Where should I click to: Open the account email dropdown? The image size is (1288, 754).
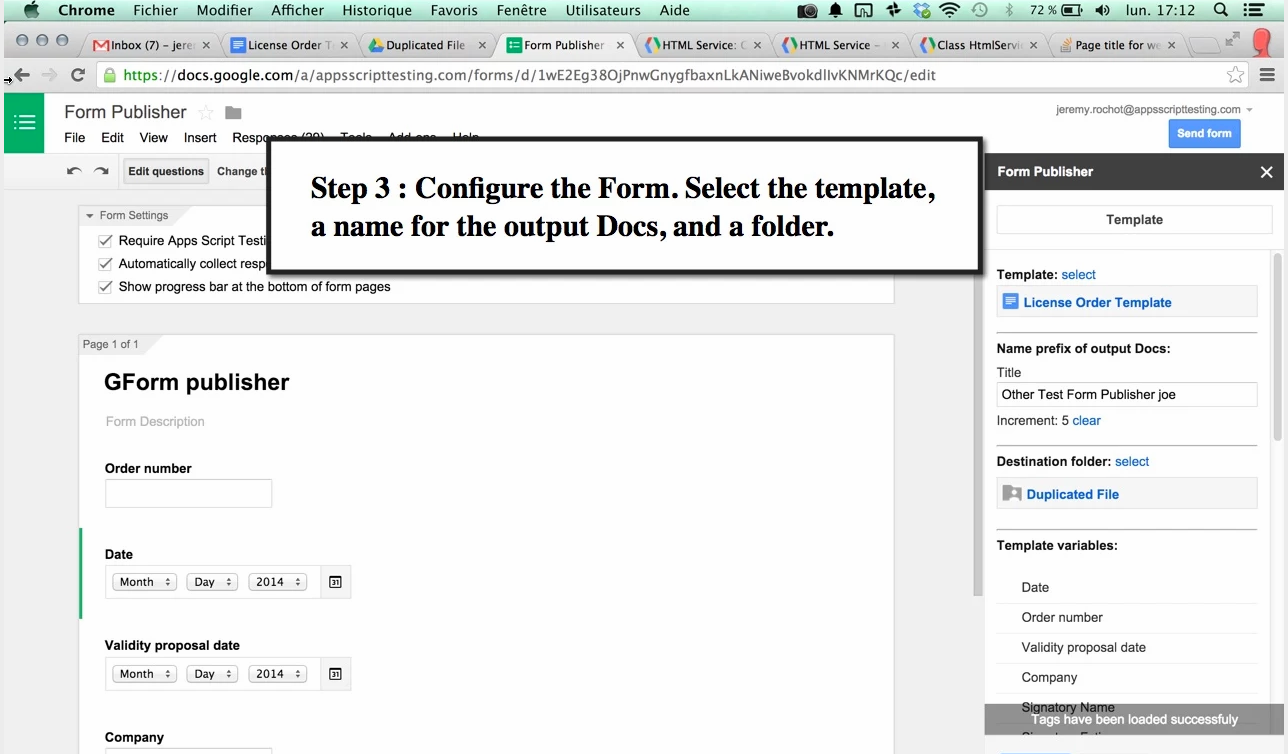pos(1154,110)
